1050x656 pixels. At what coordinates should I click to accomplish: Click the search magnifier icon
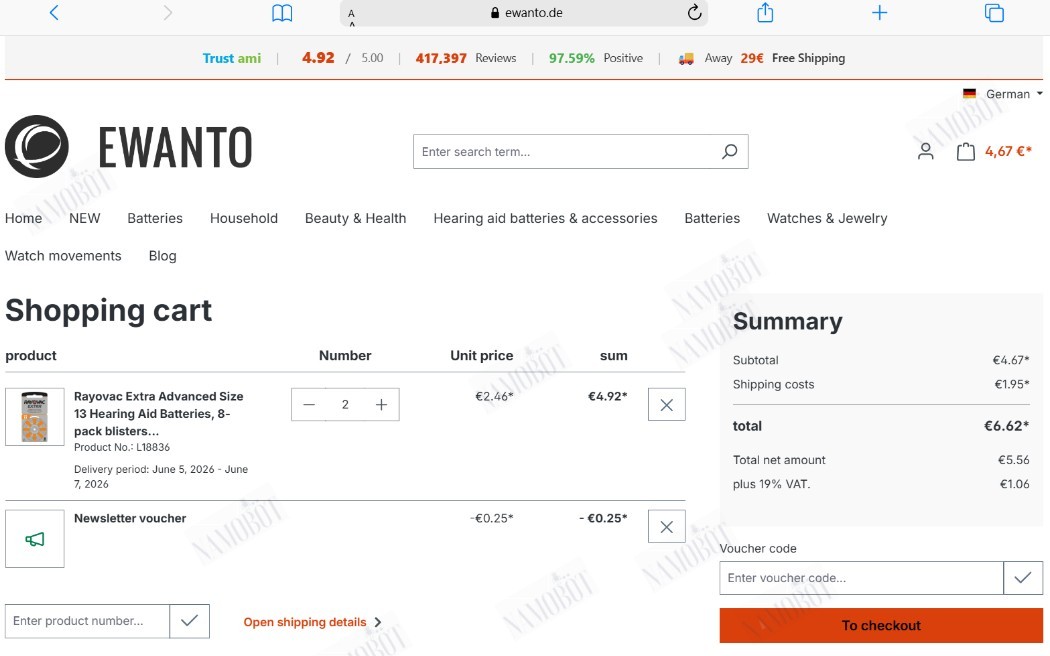[x=729, y=151]
